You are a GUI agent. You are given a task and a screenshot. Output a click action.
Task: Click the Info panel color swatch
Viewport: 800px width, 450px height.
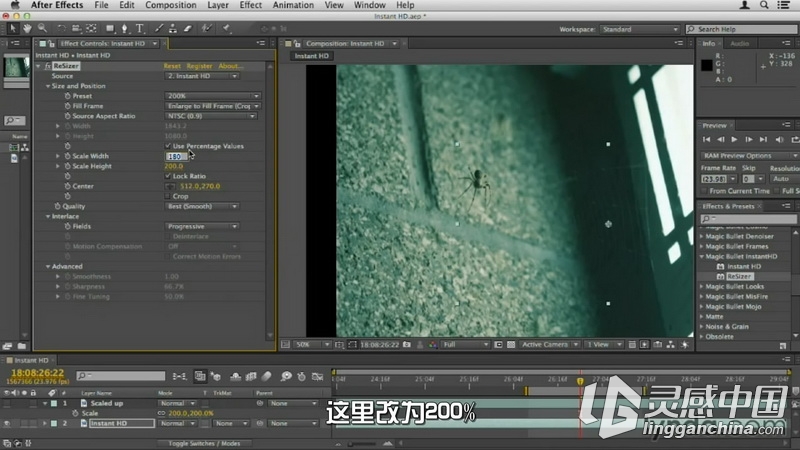(707, 65)
